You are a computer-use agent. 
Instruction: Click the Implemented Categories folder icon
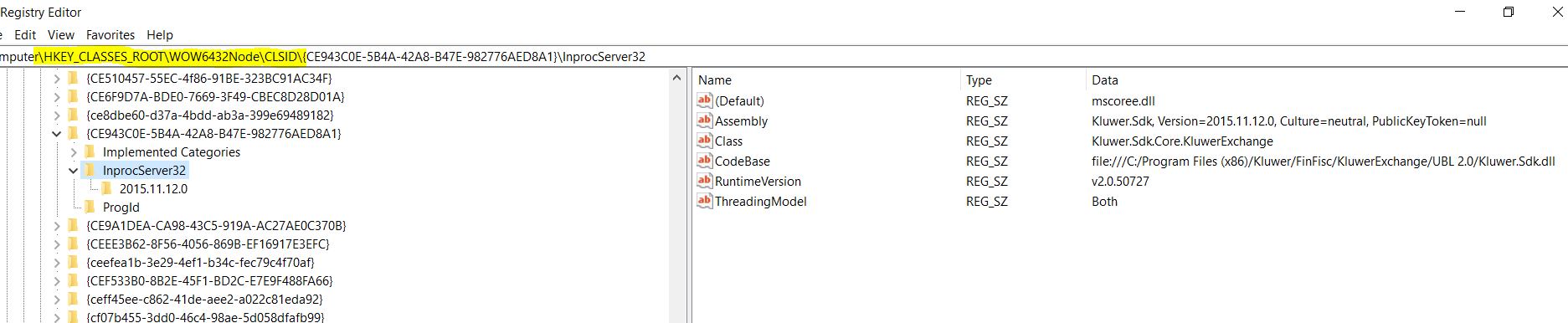90,152
